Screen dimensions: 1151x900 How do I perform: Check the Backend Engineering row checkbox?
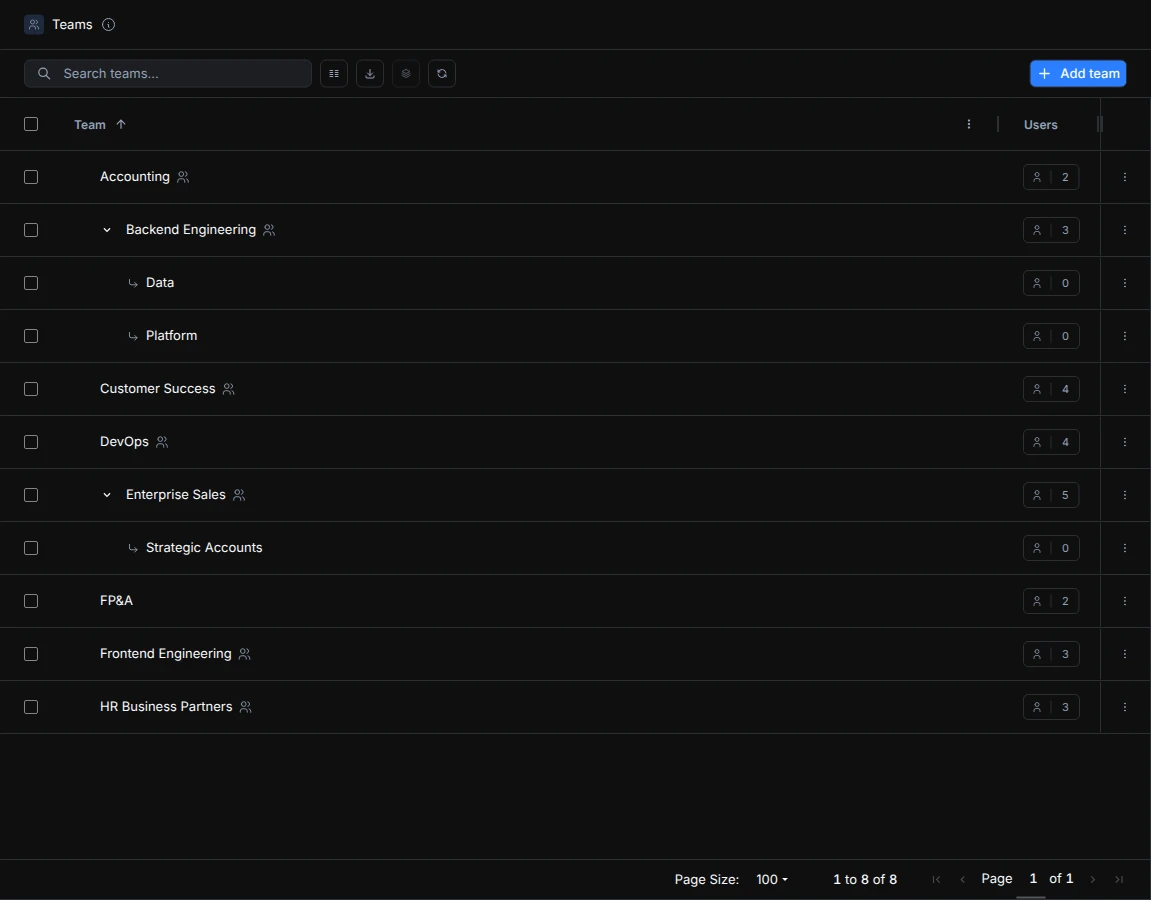tap(31, 230)
